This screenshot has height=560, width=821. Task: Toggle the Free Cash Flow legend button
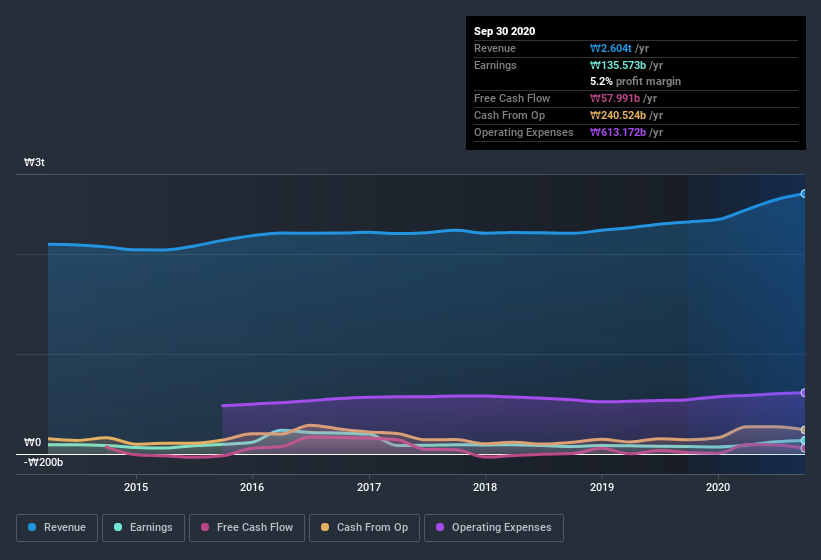click(x=247, y=527)
